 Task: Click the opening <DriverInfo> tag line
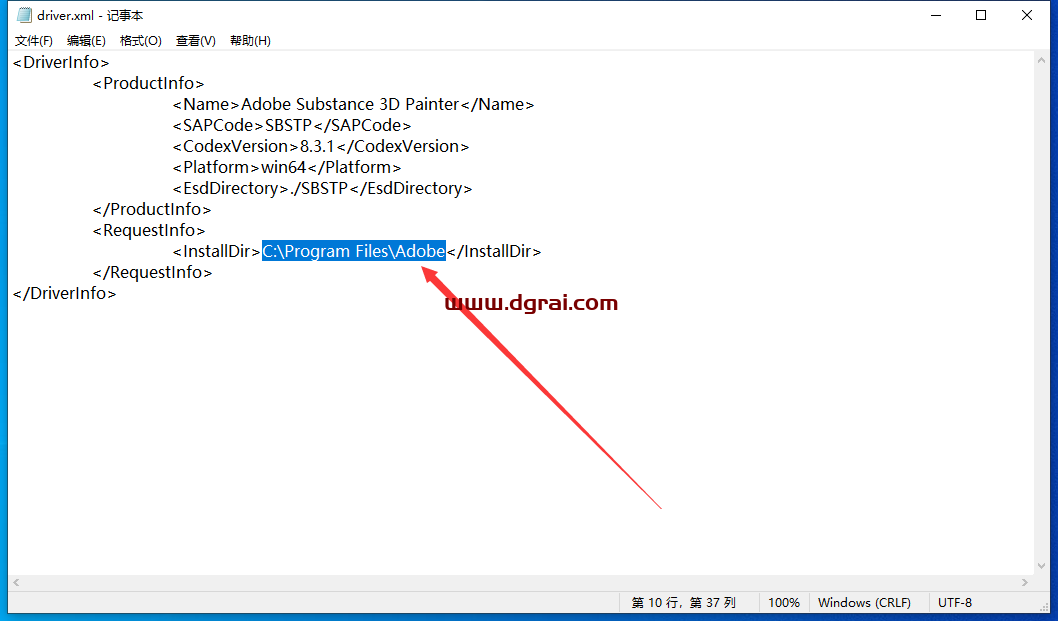[61, 62]
